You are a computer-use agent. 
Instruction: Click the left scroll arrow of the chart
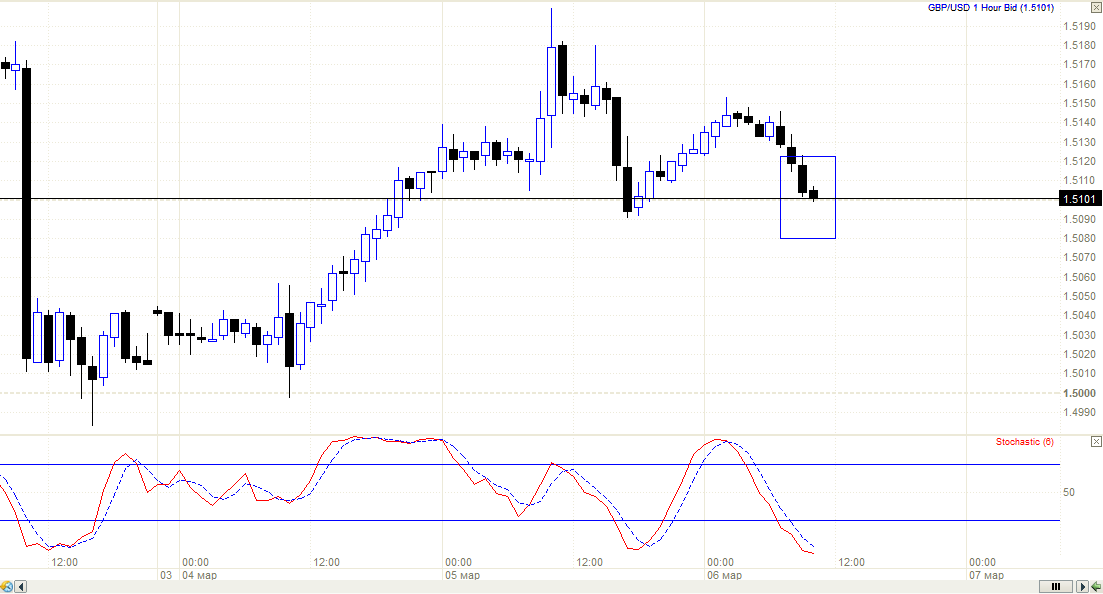coord(19,586)
